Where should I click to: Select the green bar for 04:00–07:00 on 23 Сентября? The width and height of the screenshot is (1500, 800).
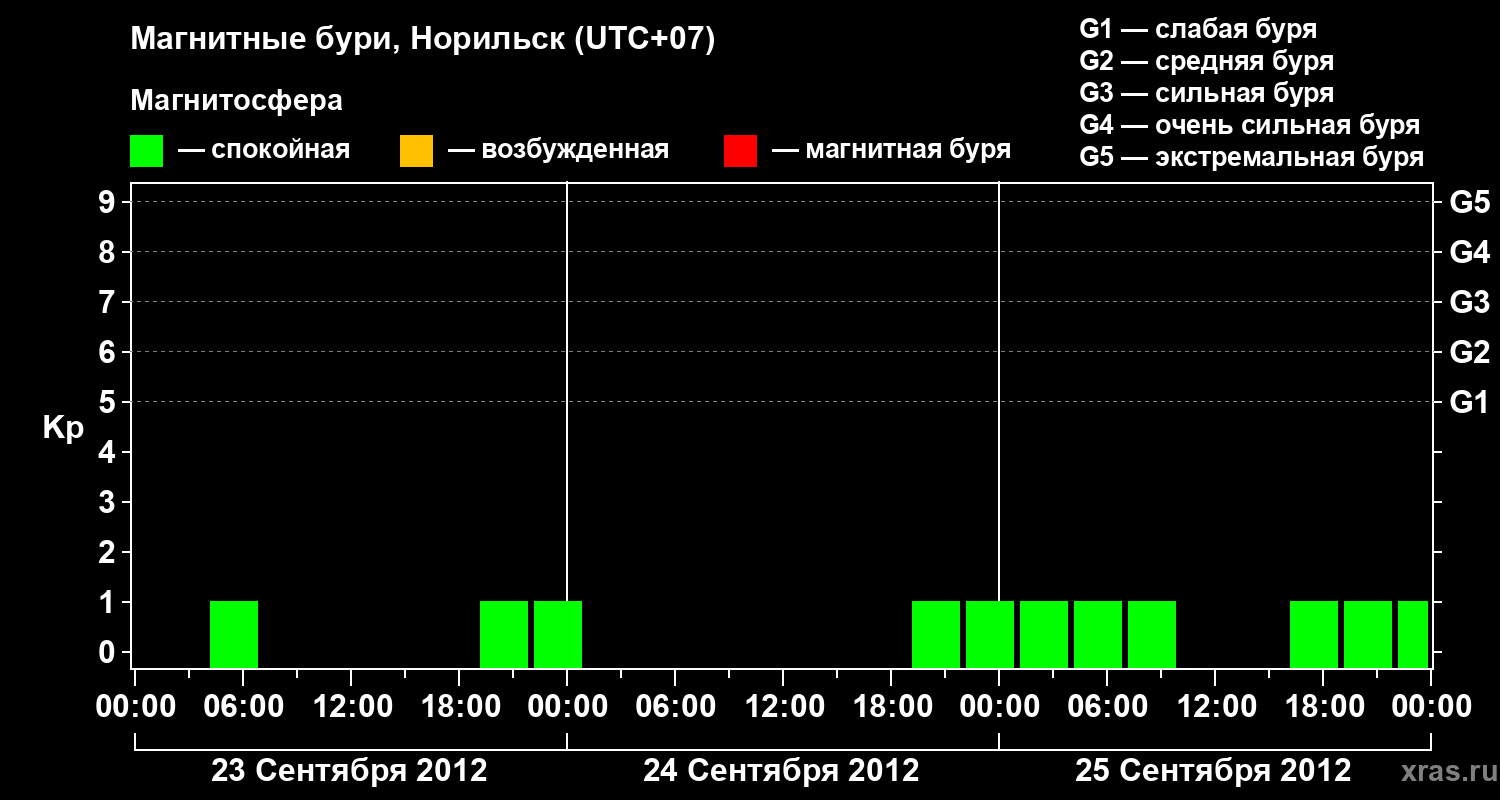(x=234, y=634)
